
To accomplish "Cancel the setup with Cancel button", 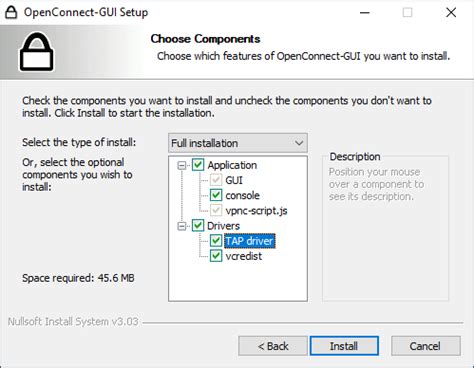I will [426, 346].
